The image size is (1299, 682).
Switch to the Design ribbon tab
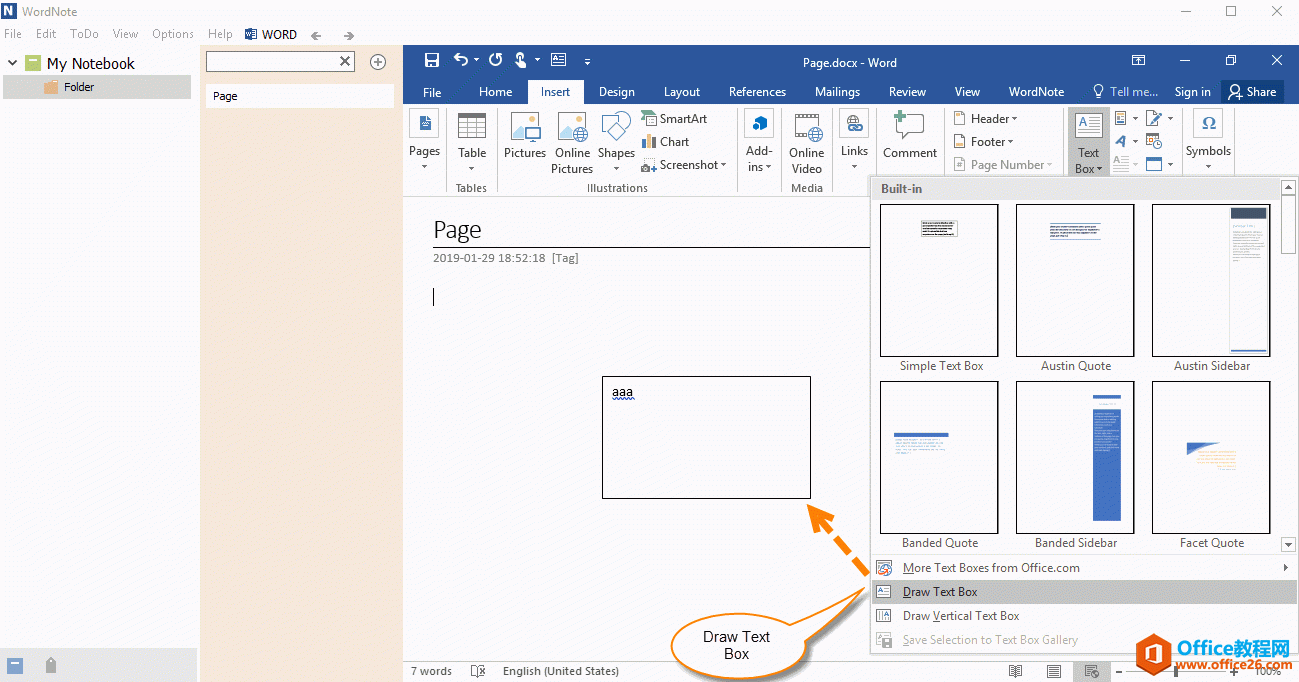click(616, 92)
